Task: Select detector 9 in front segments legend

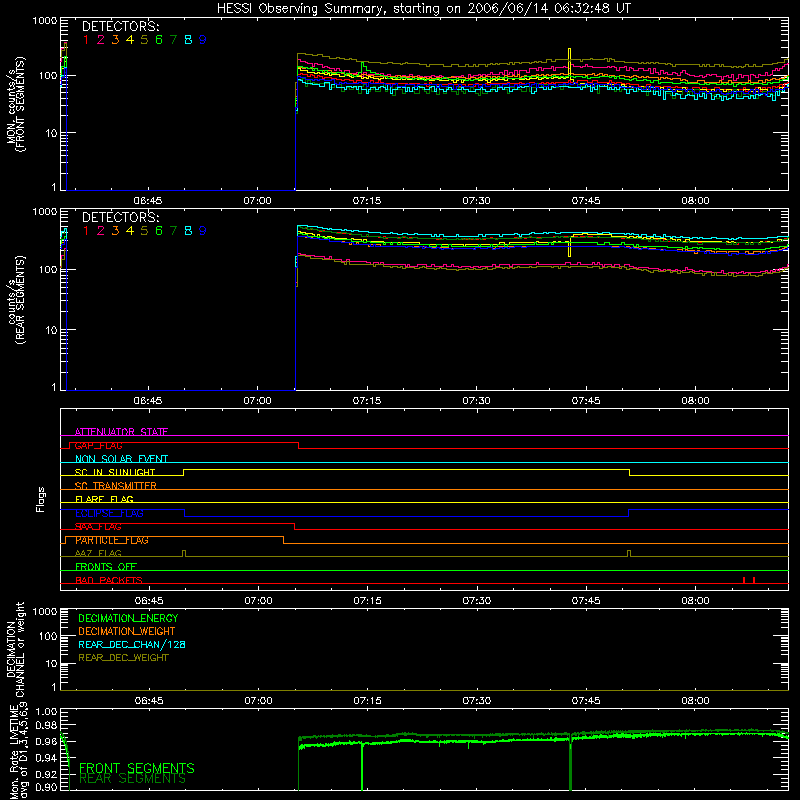Action: click(203, 40)
